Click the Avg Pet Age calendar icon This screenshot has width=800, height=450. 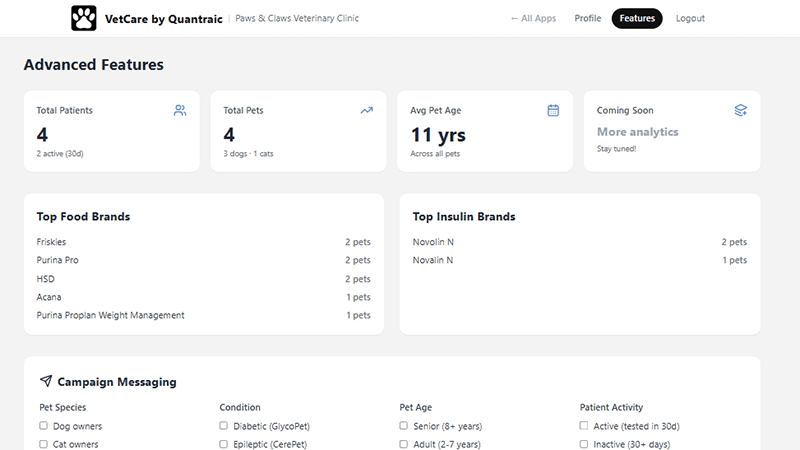click(x=553, y=110)
